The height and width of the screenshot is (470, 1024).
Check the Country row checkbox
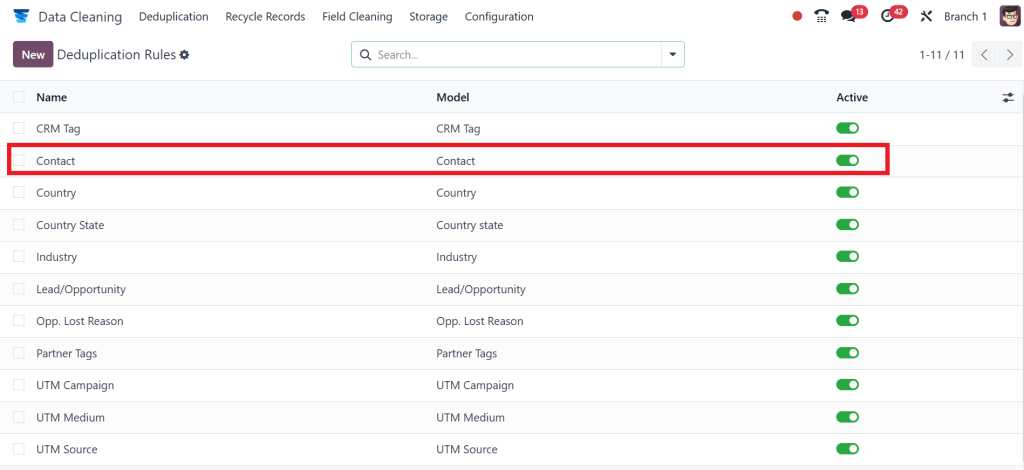pyautogui.click(x=19, y=193)
